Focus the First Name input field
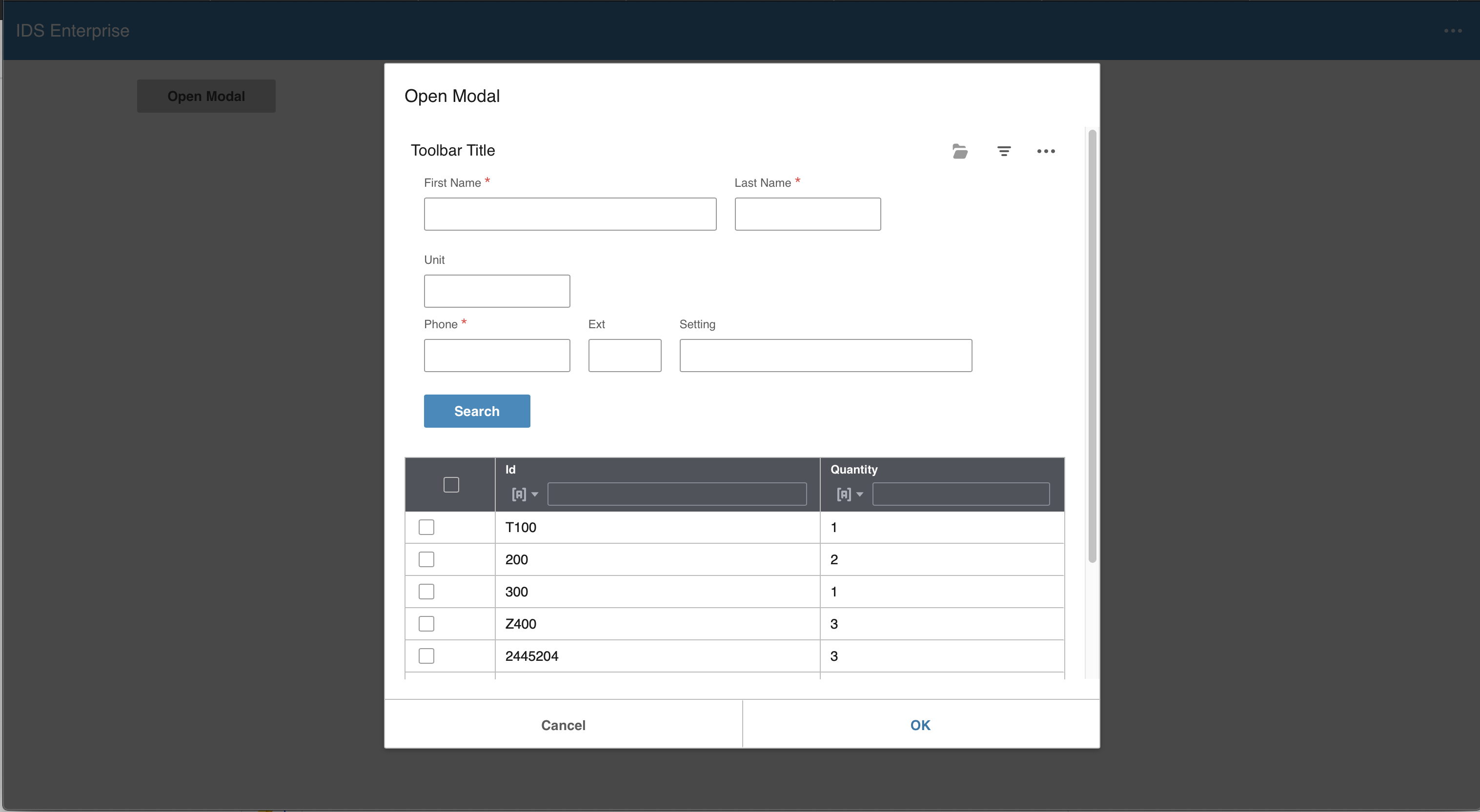Image resolution: width=1480 pixels, height=812 pixels. (x=570, y=214)
